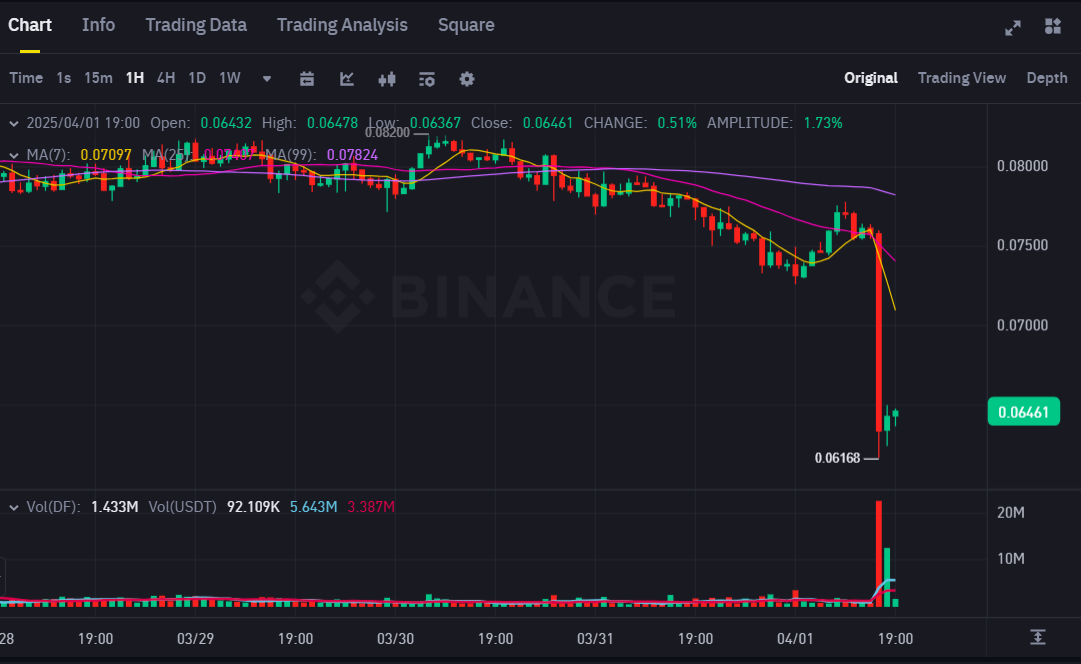Viewport: 1081px width, 664px height.
Task: Click the green 0.06461 price label
Action: 1022,412
